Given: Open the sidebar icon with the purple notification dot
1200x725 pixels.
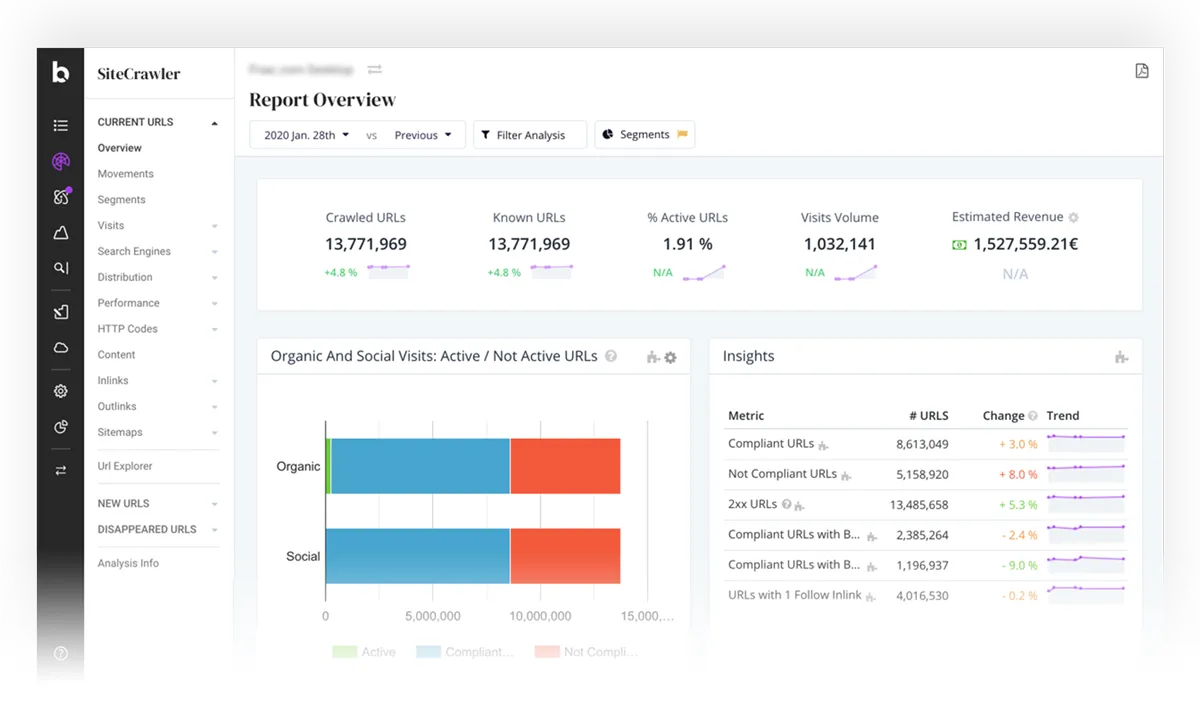Looking at the screenshot, I should [61, 196].
